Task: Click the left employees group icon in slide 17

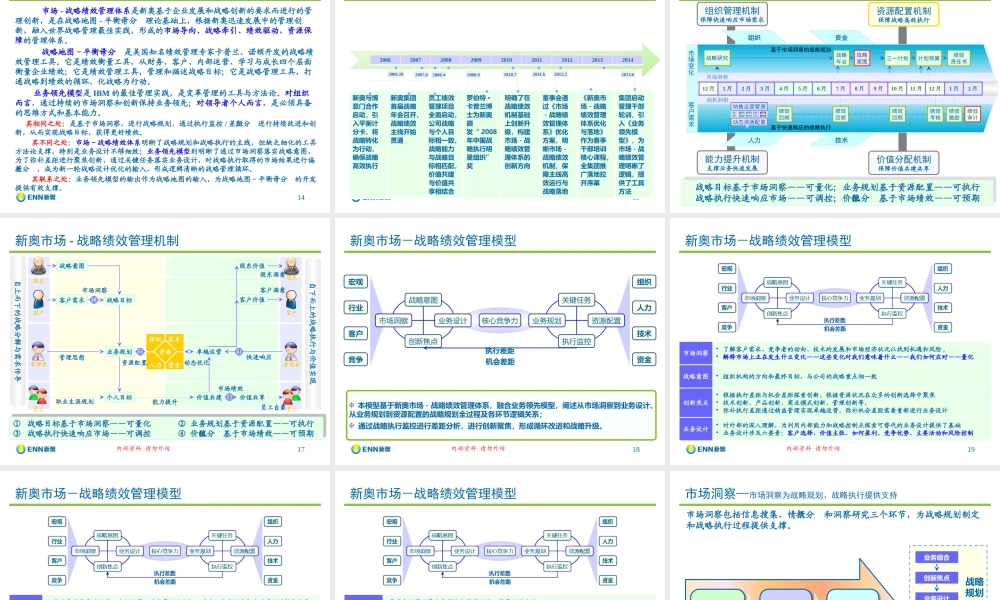Action: [x=38, y=396]
